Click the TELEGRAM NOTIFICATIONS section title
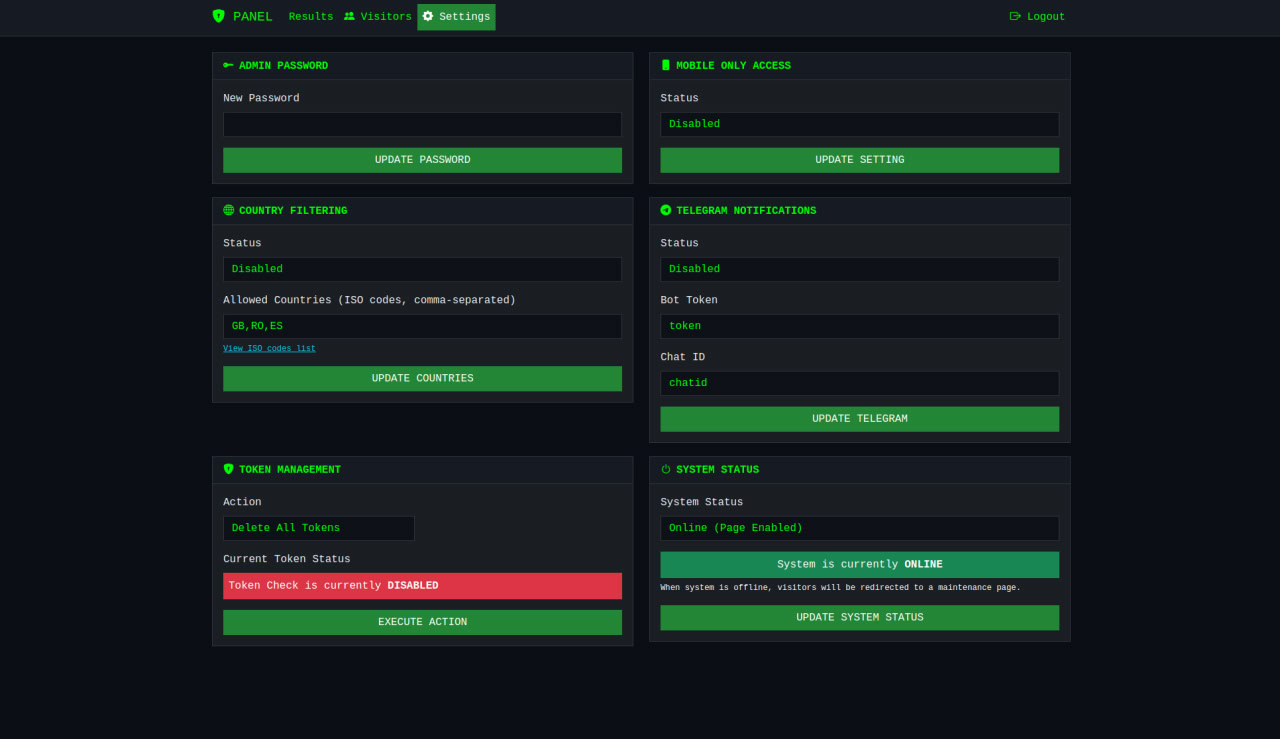 pyautogui.click(x=746, y=211)
